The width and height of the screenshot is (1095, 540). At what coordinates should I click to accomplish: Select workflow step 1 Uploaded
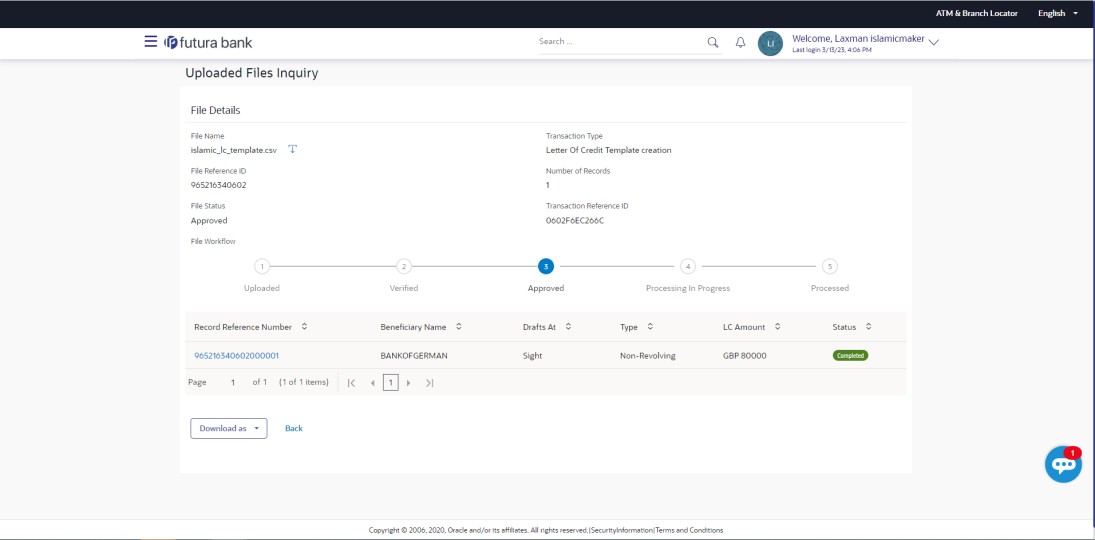point(261,266)
